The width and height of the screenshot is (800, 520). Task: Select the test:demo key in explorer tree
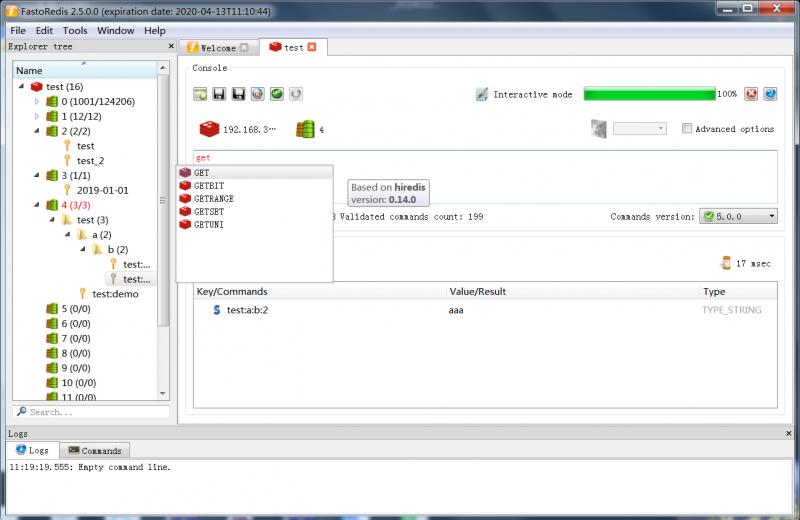coord(115,294)
